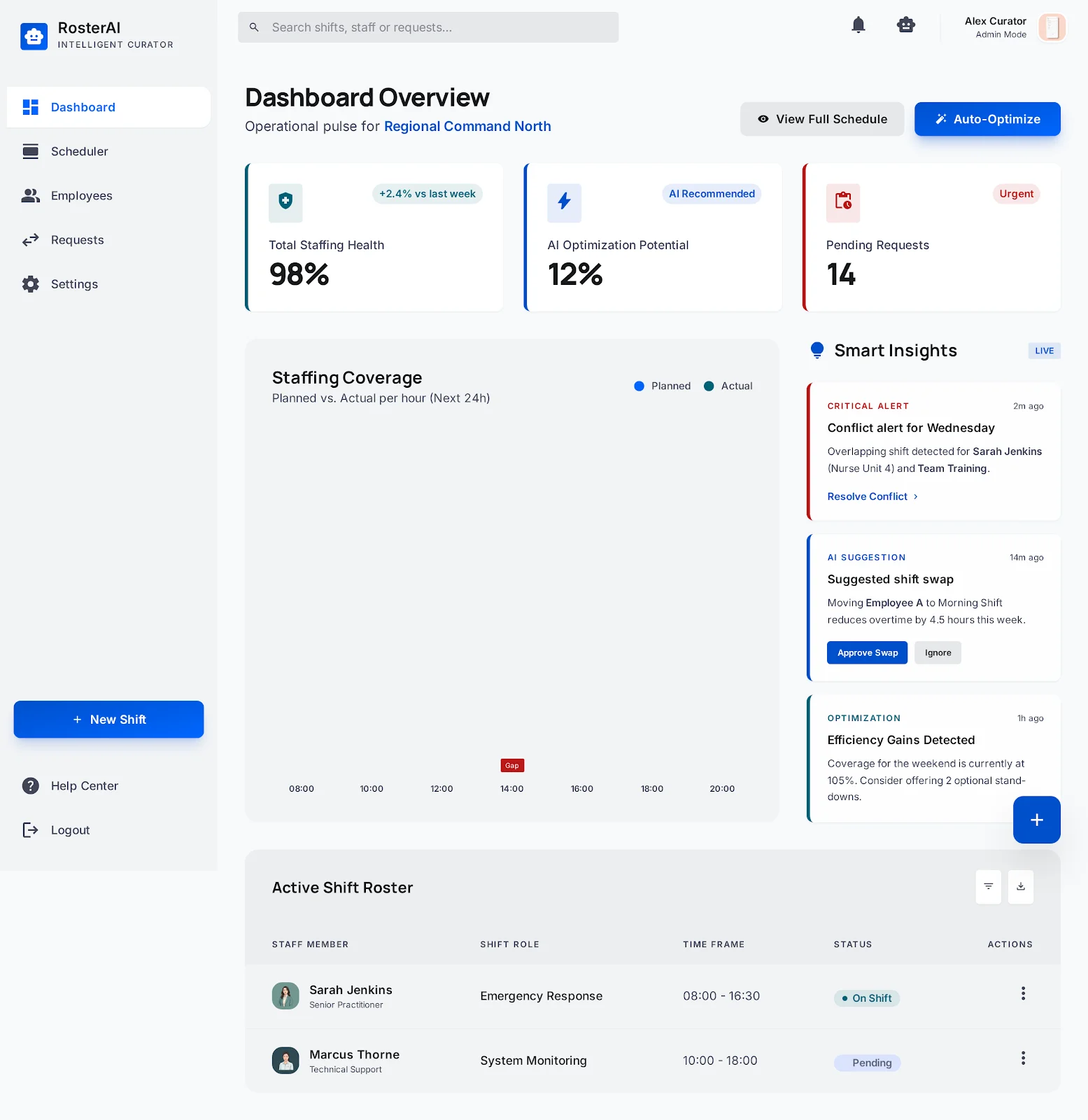This screenshot has height=1120, width=1088.
Task: Open actions menu for Marcus Thorne
Action: point(1023,1058)
